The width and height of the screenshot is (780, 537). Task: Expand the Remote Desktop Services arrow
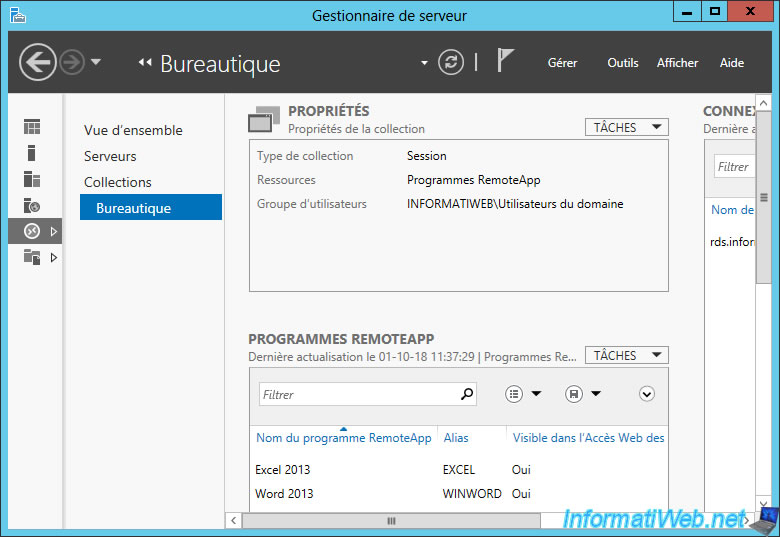tap(54, 231)
